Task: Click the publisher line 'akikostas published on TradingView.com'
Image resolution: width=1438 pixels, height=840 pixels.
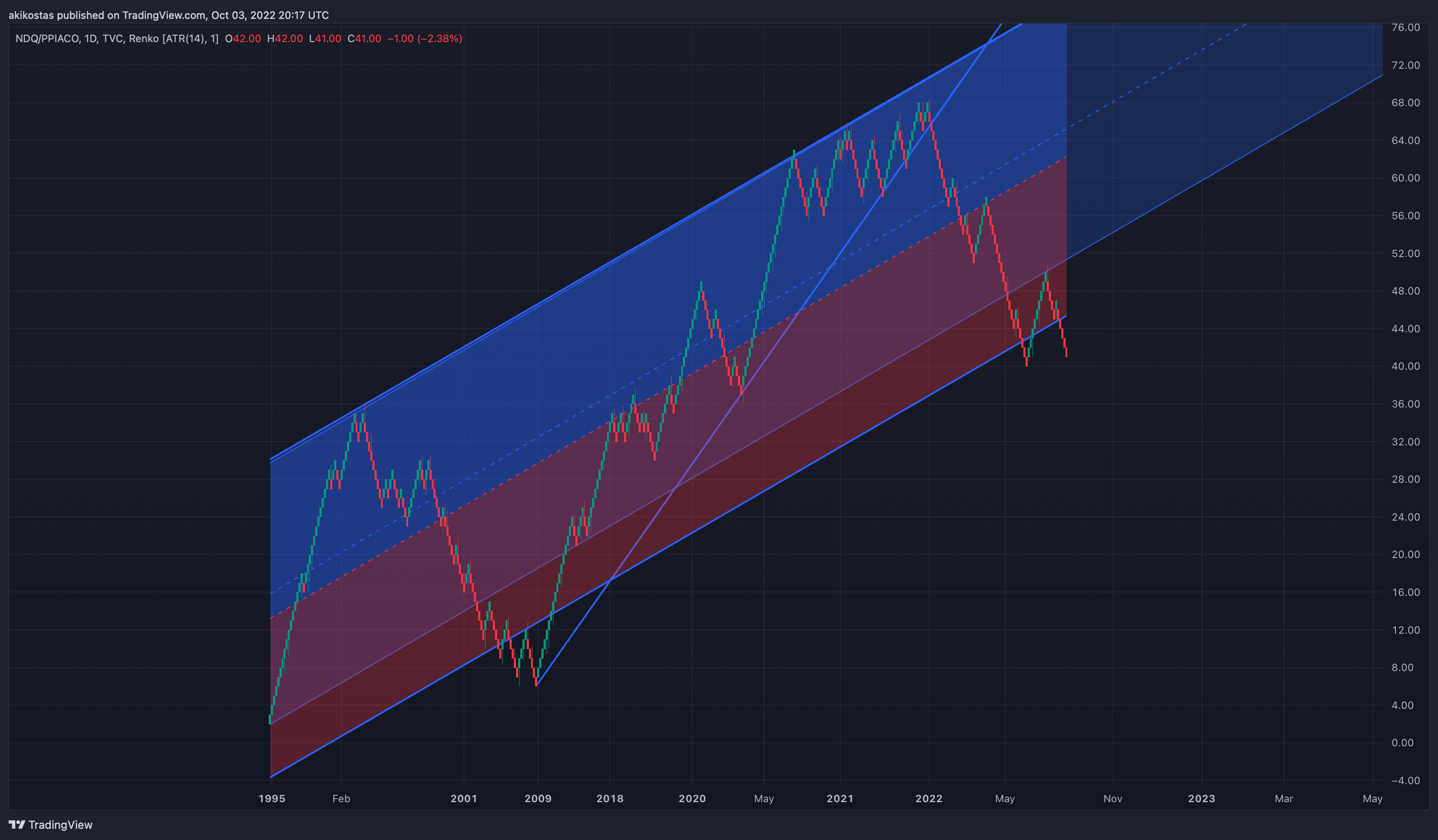Action: [x=107, y=15]
